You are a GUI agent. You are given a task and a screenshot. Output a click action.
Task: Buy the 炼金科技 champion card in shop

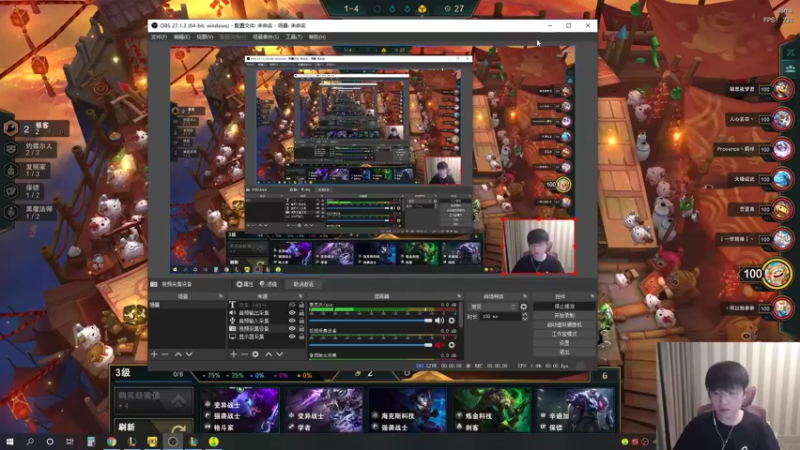492,410
